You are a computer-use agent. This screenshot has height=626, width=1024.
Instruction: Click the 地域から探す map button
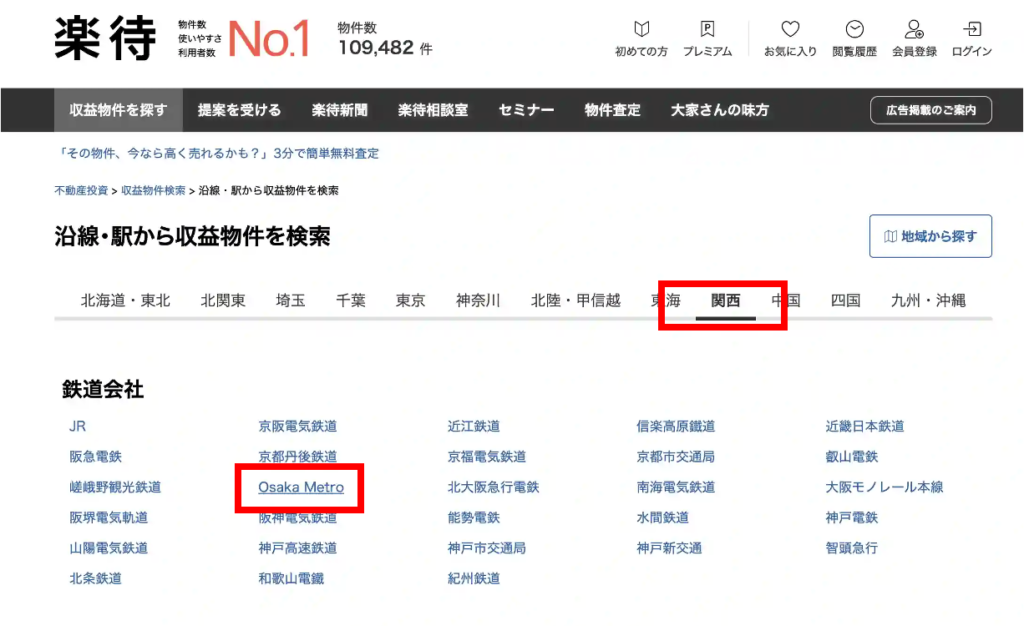[x=930, y=237]
